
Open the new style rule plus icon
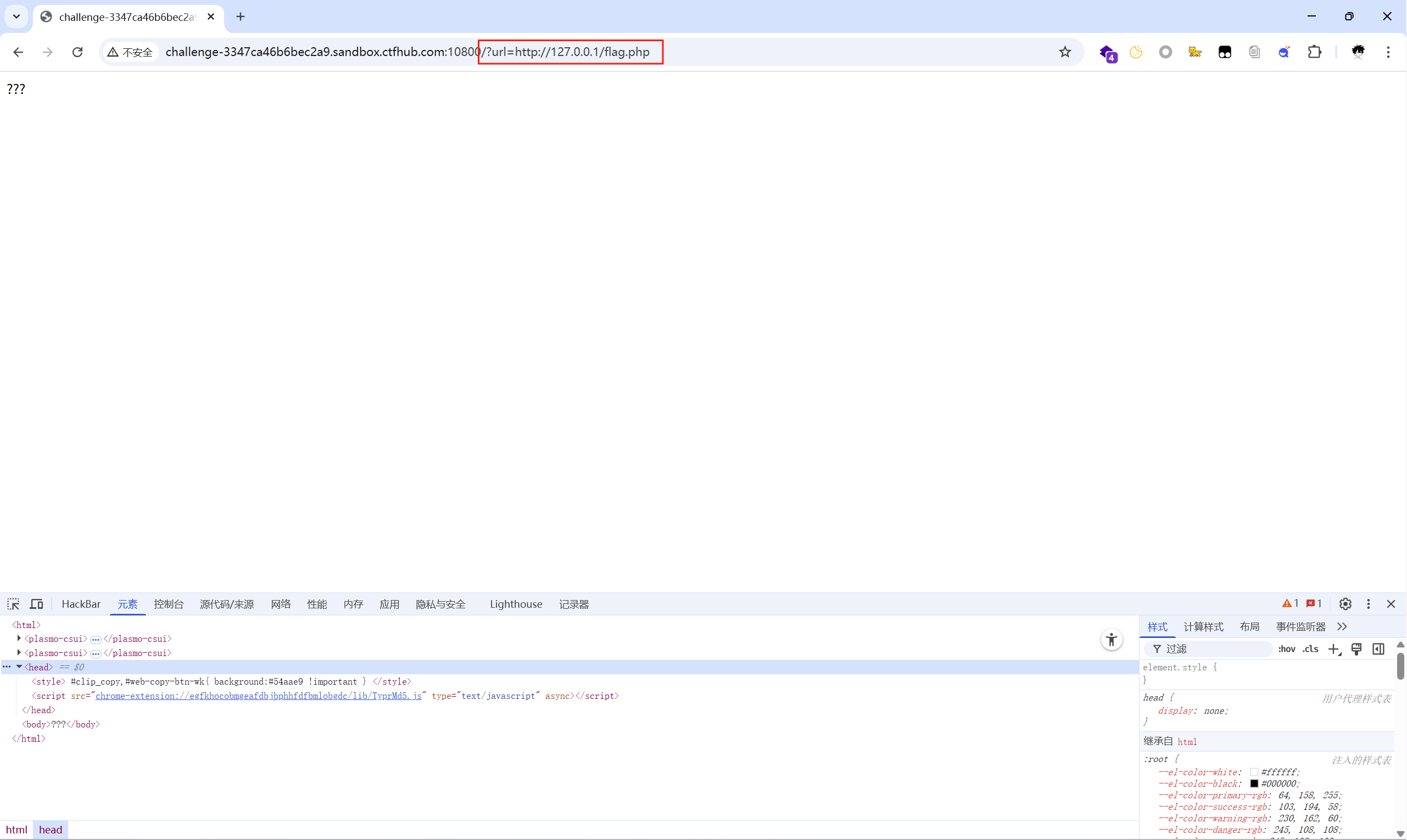(1334, 649)
